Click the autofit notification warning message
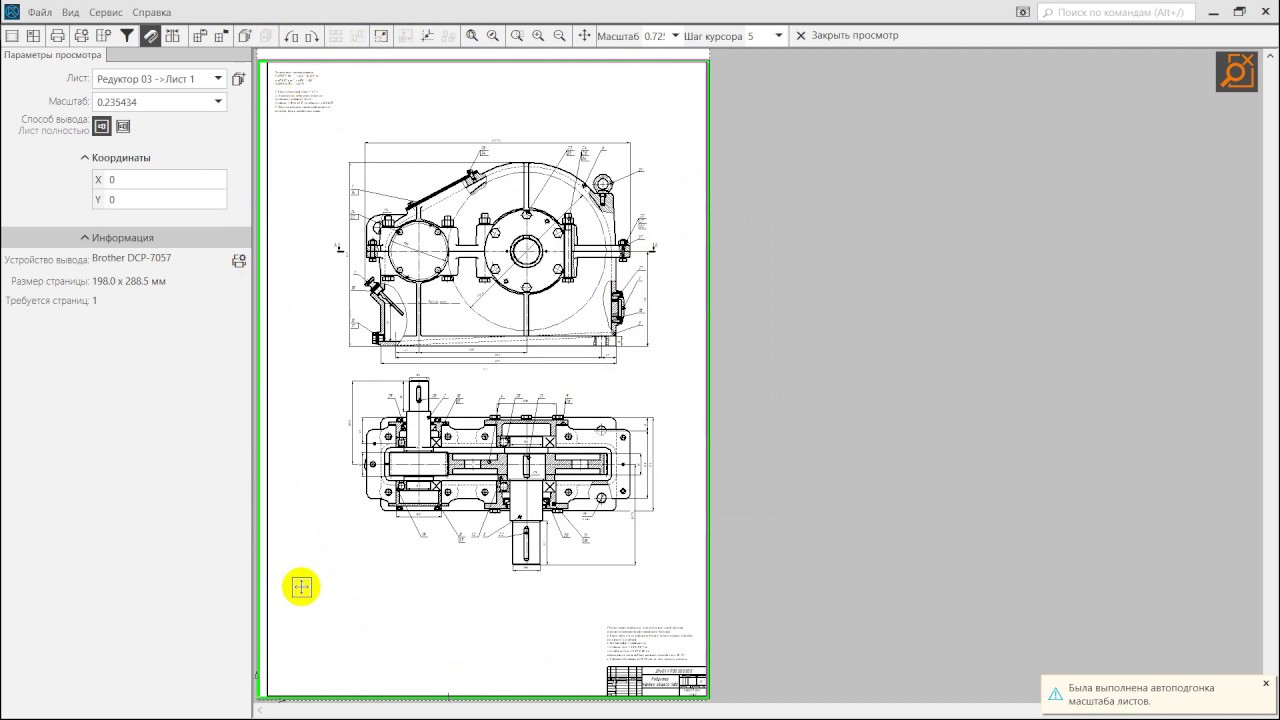This screenshot has width=1280, height=720. click(x=1141, y=695)
